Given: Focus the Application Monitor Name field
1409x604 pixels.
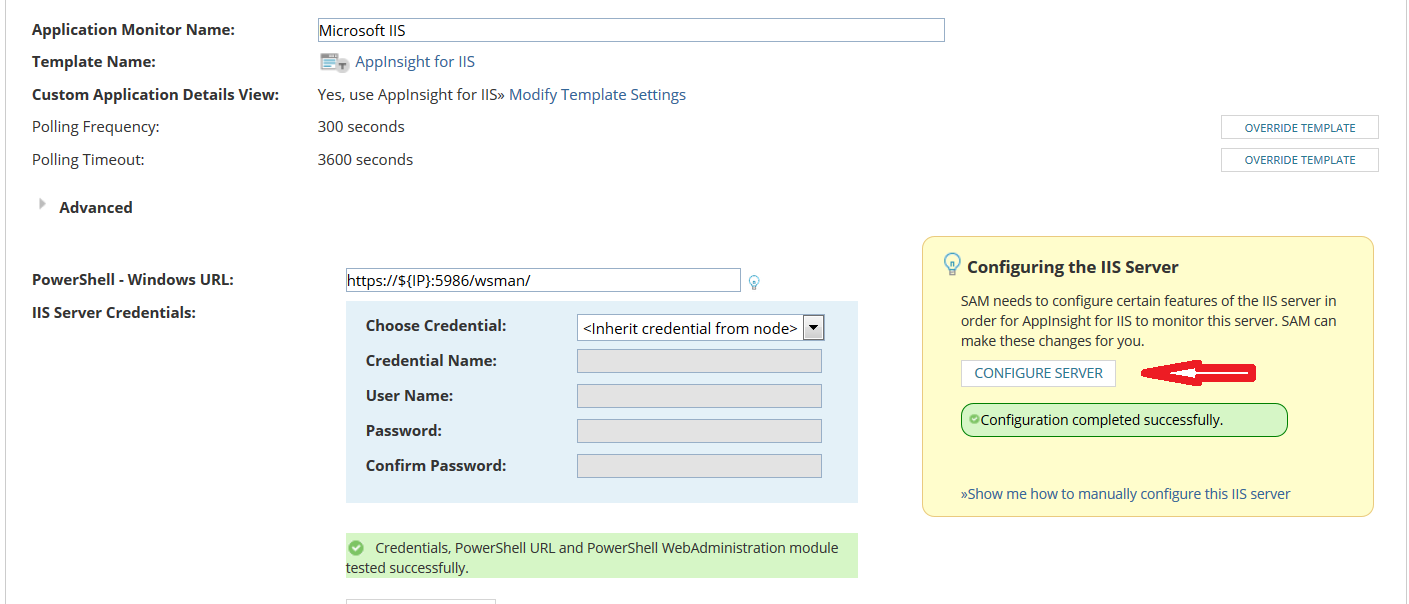Looking at the screenshot, I should 631,30.
